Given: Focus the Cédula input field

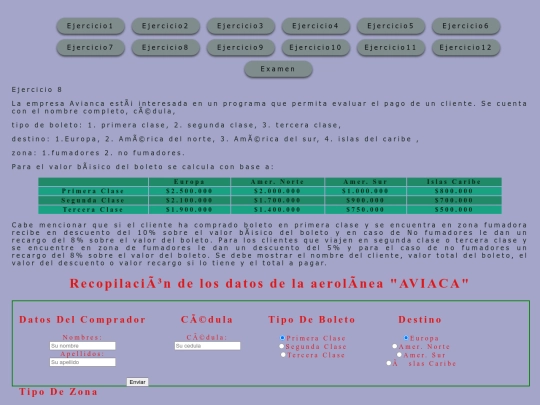Looking at the screenshot, I should tap(207, 346).
